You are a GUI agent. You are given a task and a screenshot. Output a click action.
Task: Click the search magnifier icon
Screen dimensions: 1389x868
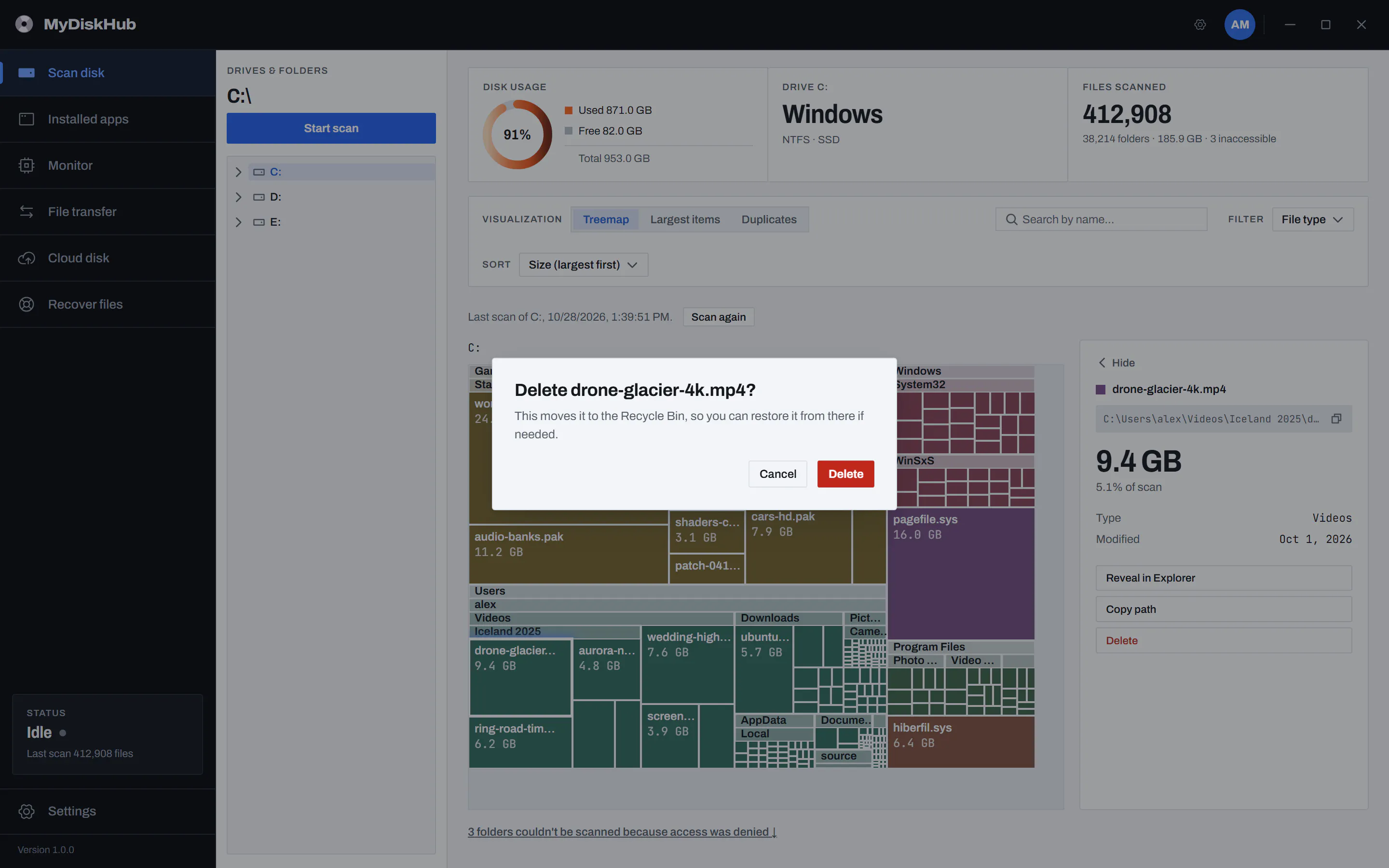pyautogui.click(x=1011, y=219)
